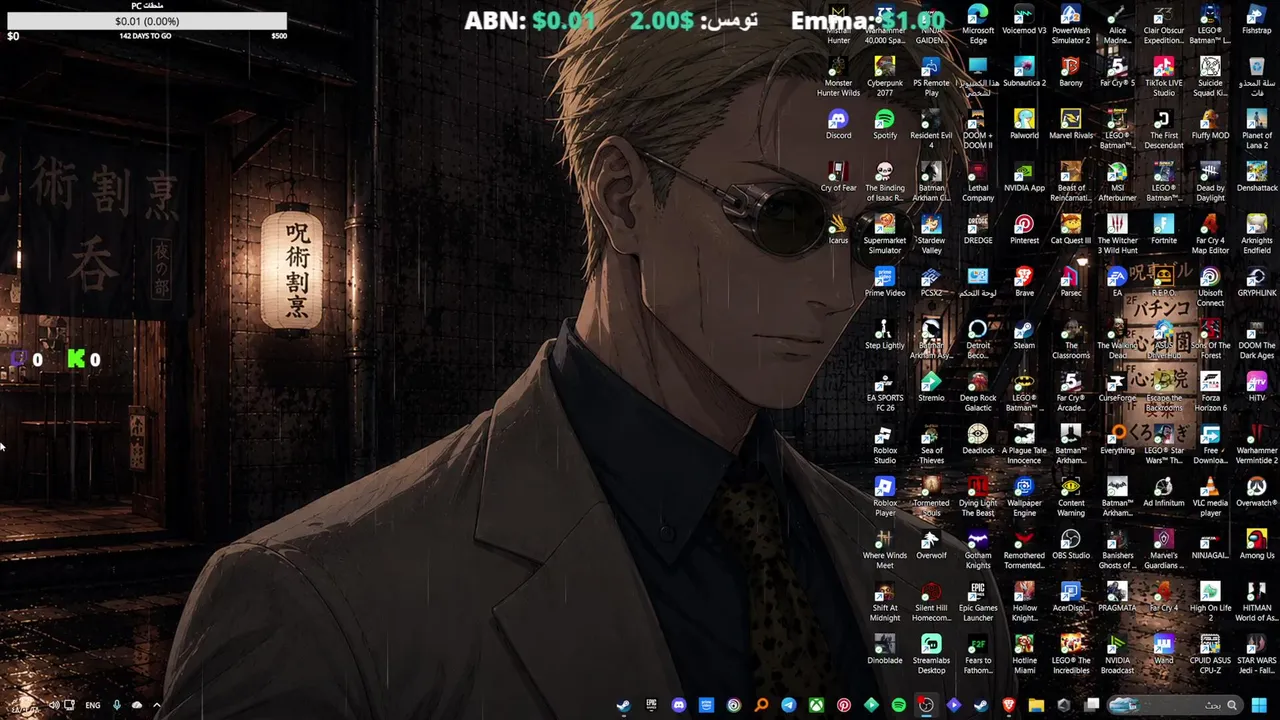
Task: Show hidden system tray icons
Action: (156, 705)
